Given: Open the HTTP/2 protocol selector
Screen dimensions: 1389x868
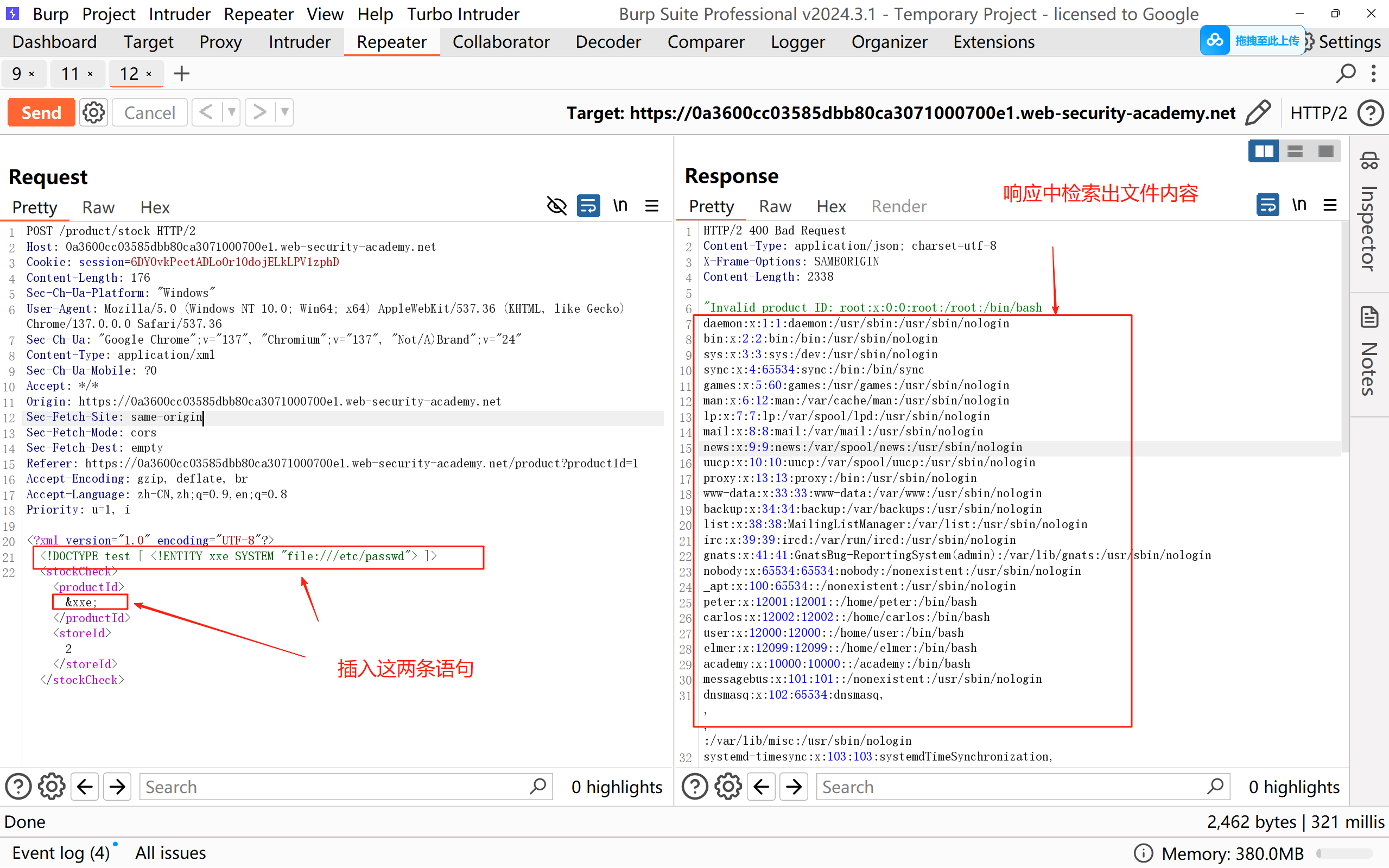Looking at the screenshot, I should coord(1318,112).
